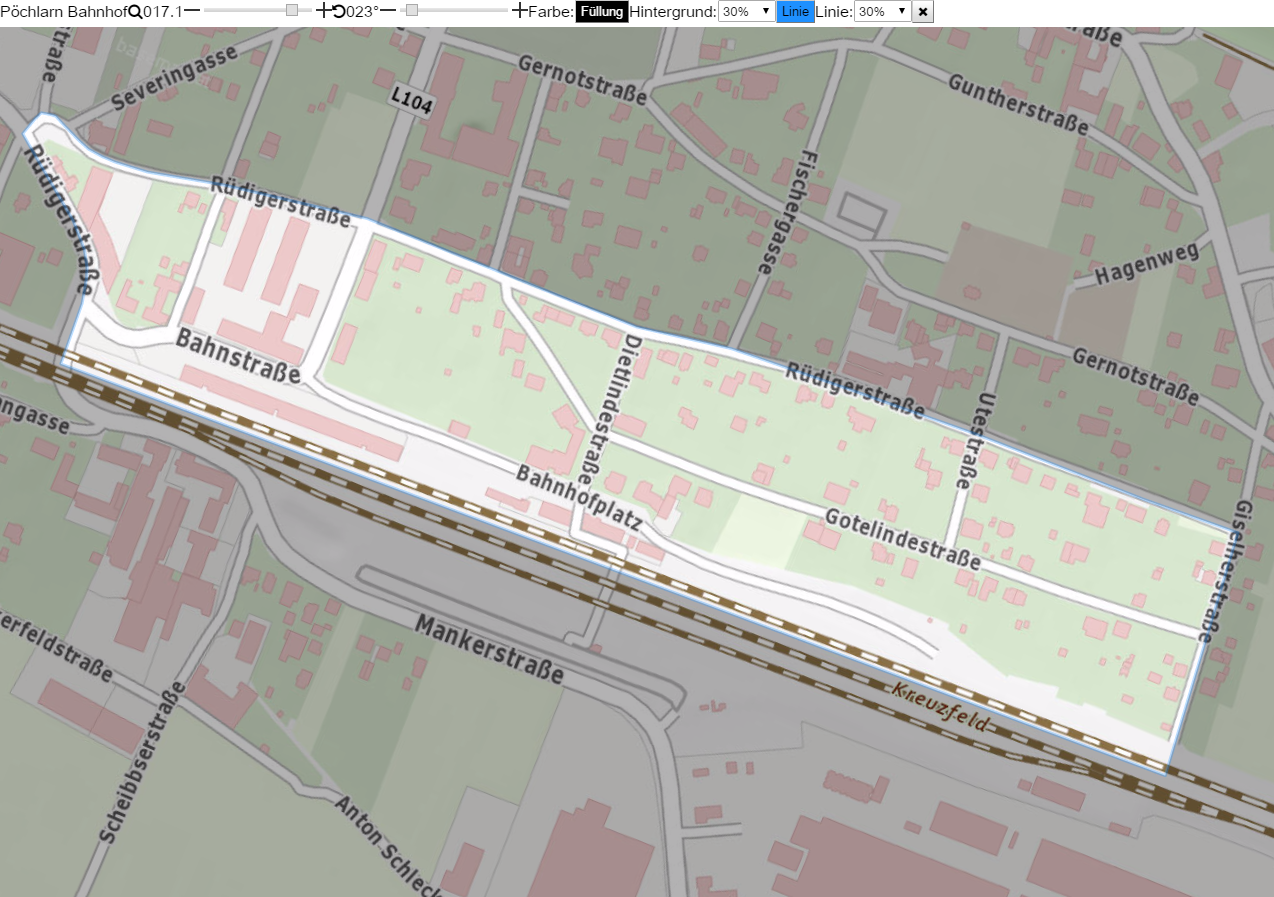Viewport: 1274px width, 897px height.
Task: Click the L104 road shield on map
Action: point(411,100)
